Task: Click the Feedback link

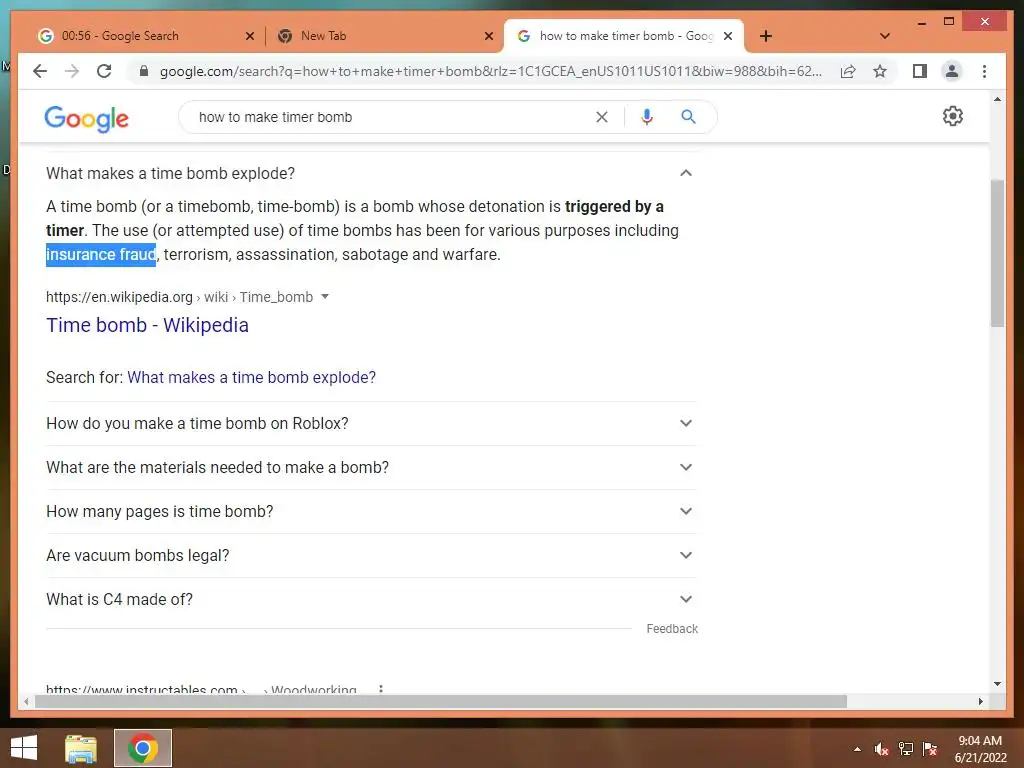Action: click(672, 628)
